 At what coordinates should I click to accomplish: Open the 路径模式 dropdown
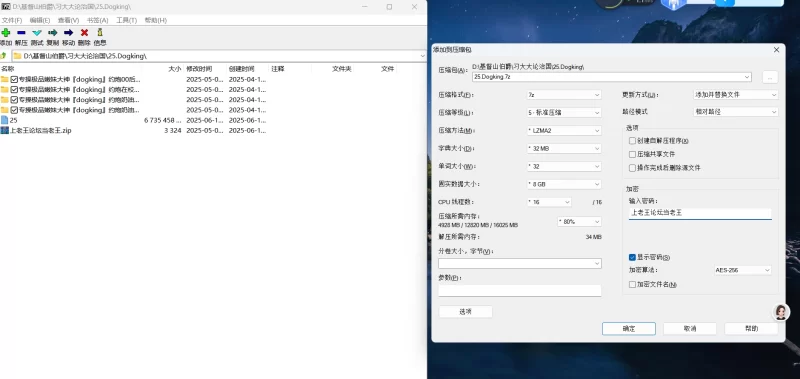click(735, 112)
